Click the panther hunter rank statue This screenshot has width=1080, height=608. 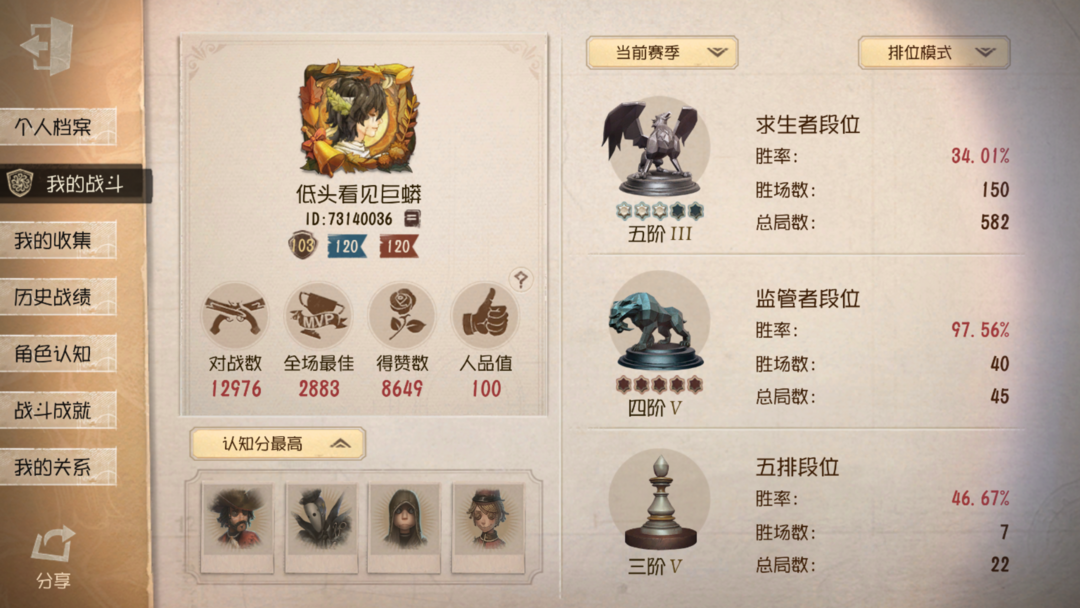pyautogui.click(x=658, y=322)
